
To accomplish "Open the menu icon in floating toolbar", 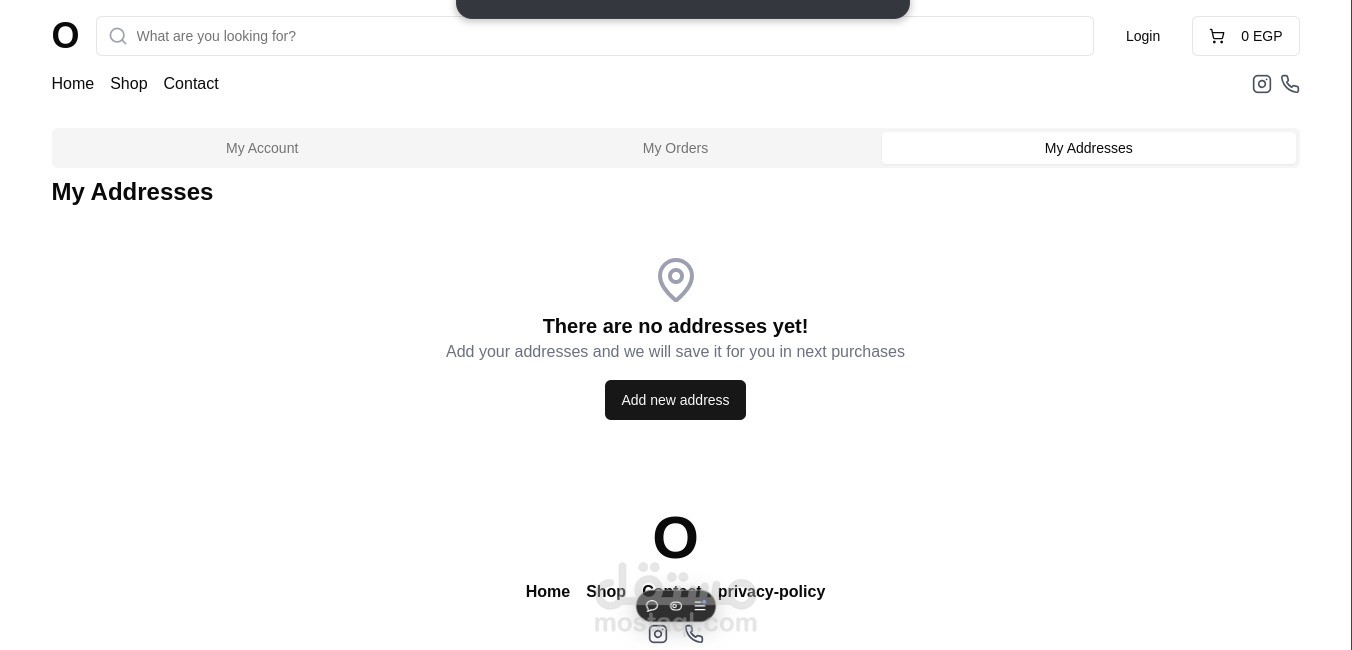I will (x=700, y=606).
